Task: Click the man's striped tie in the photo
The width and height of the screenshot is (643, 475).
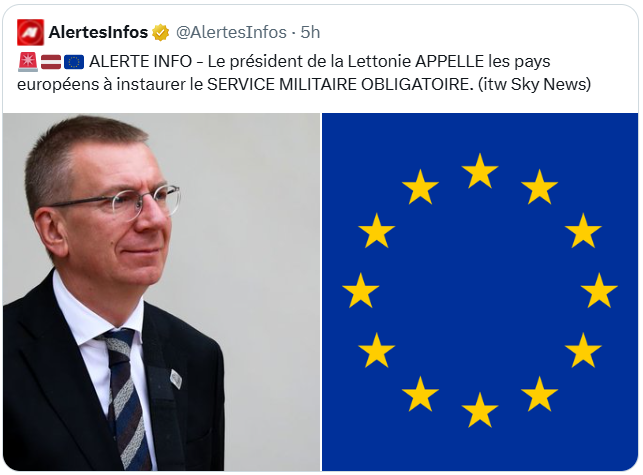Action: click(x=126, y=398)
